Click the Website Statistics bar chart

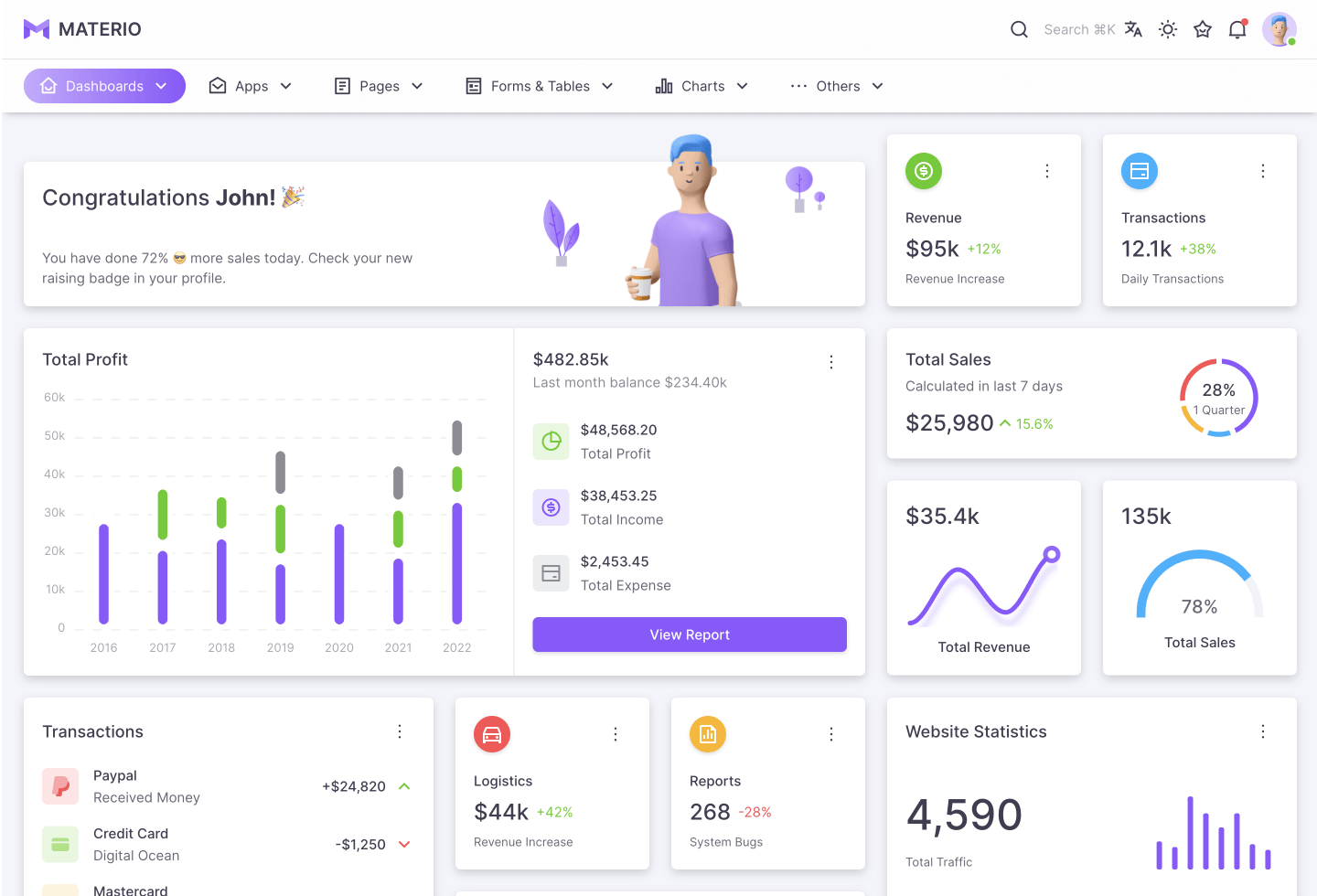pyautogui.click(x=1214, y=833)
